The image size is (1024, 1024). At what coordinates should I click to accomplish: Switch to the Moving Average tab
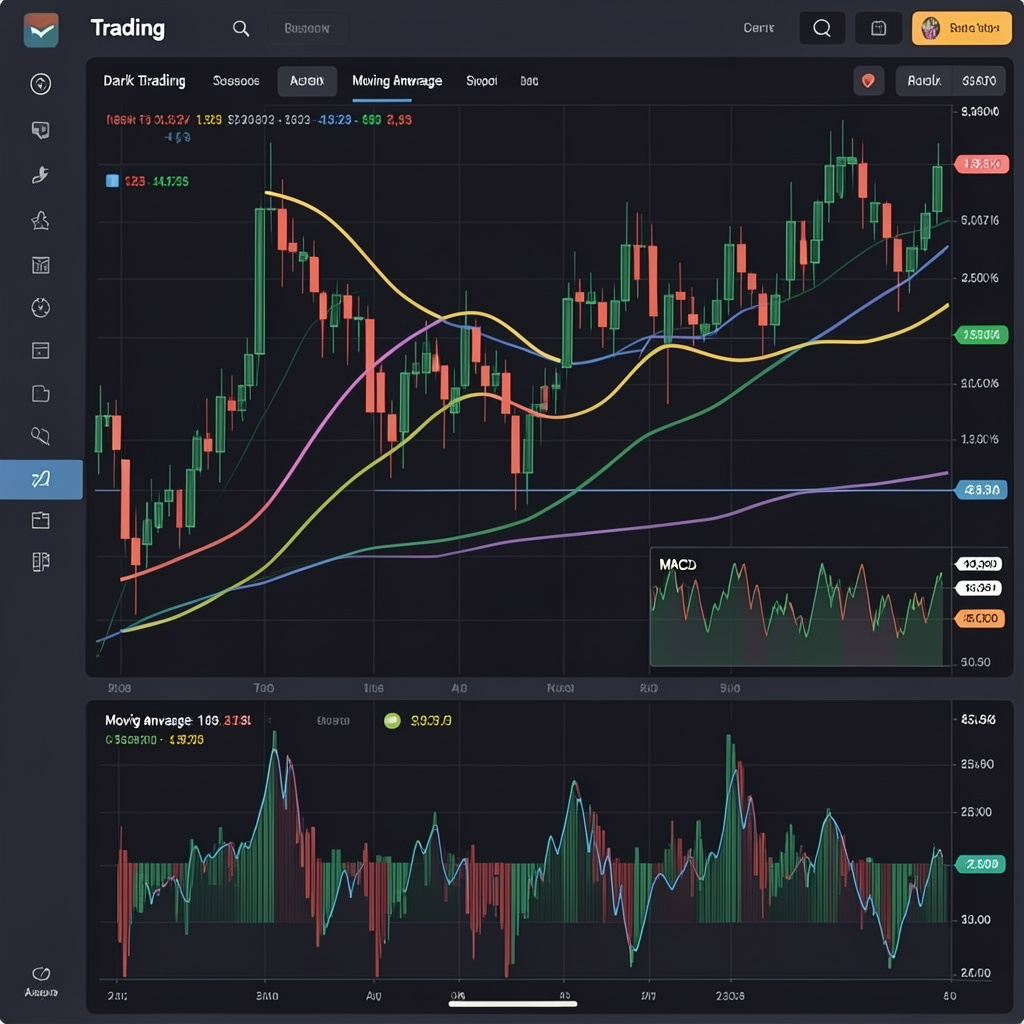point(396,80)
